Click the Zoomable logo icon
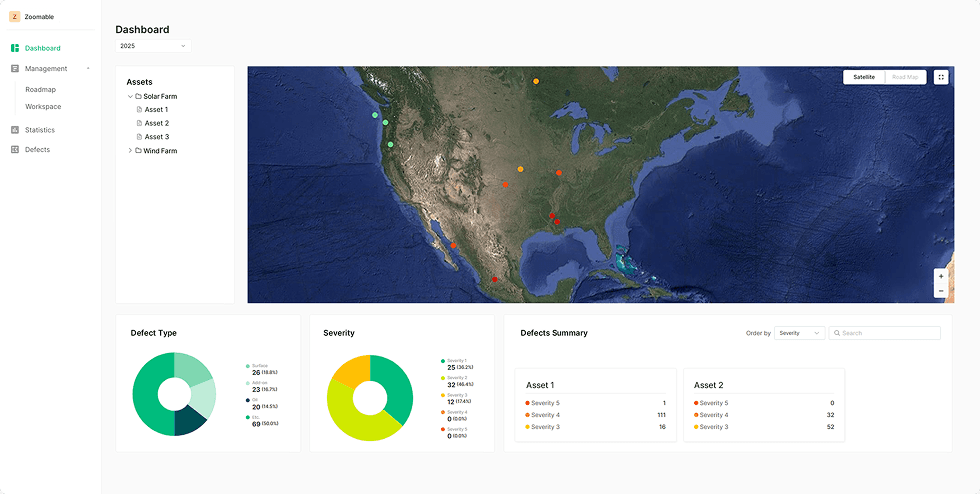The width and height of the screenshot is (980, 494). tap(15, 17)
